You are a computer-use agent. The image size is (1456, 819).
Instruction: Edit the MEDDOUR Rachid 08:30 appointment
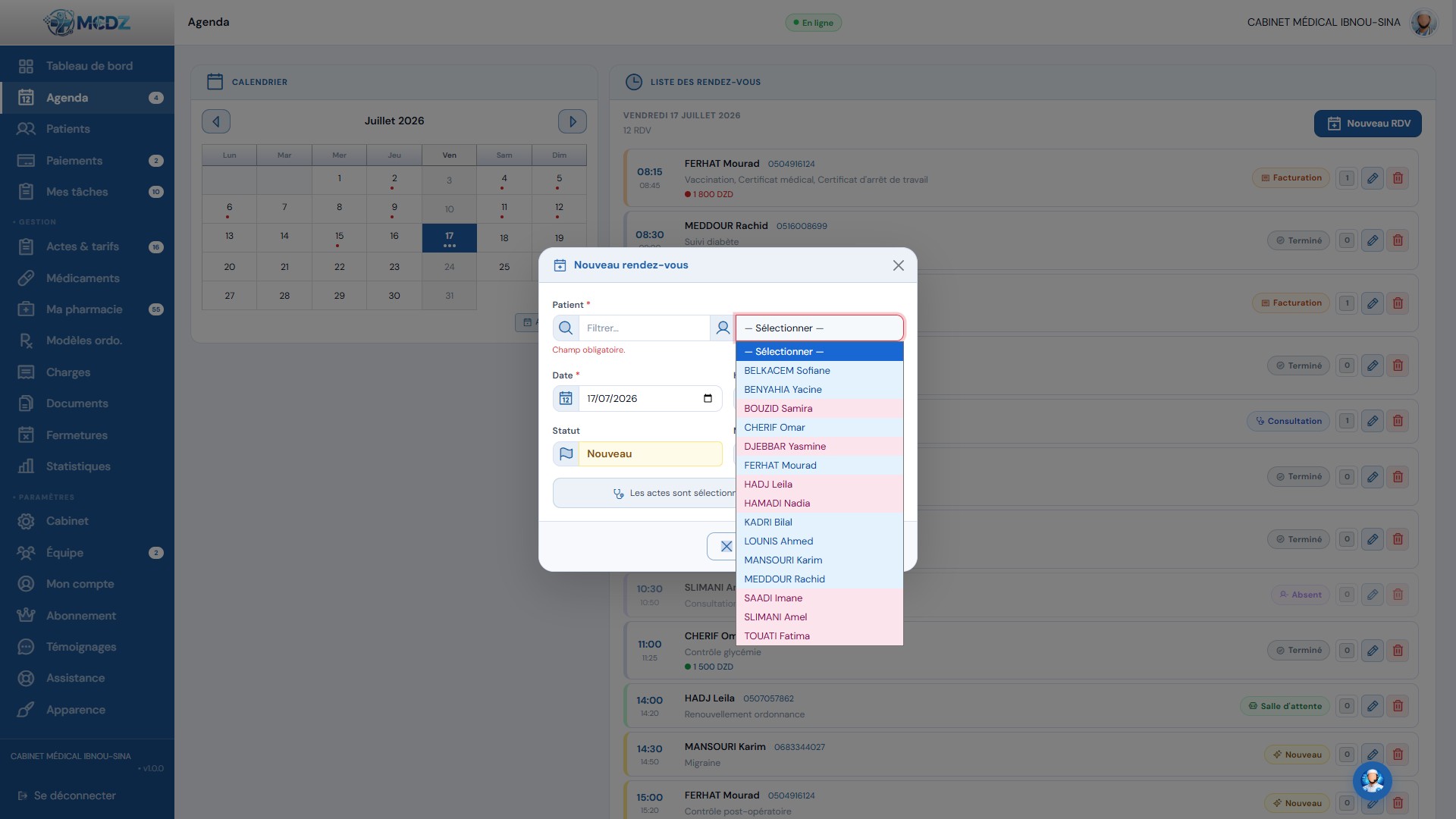1373,241
